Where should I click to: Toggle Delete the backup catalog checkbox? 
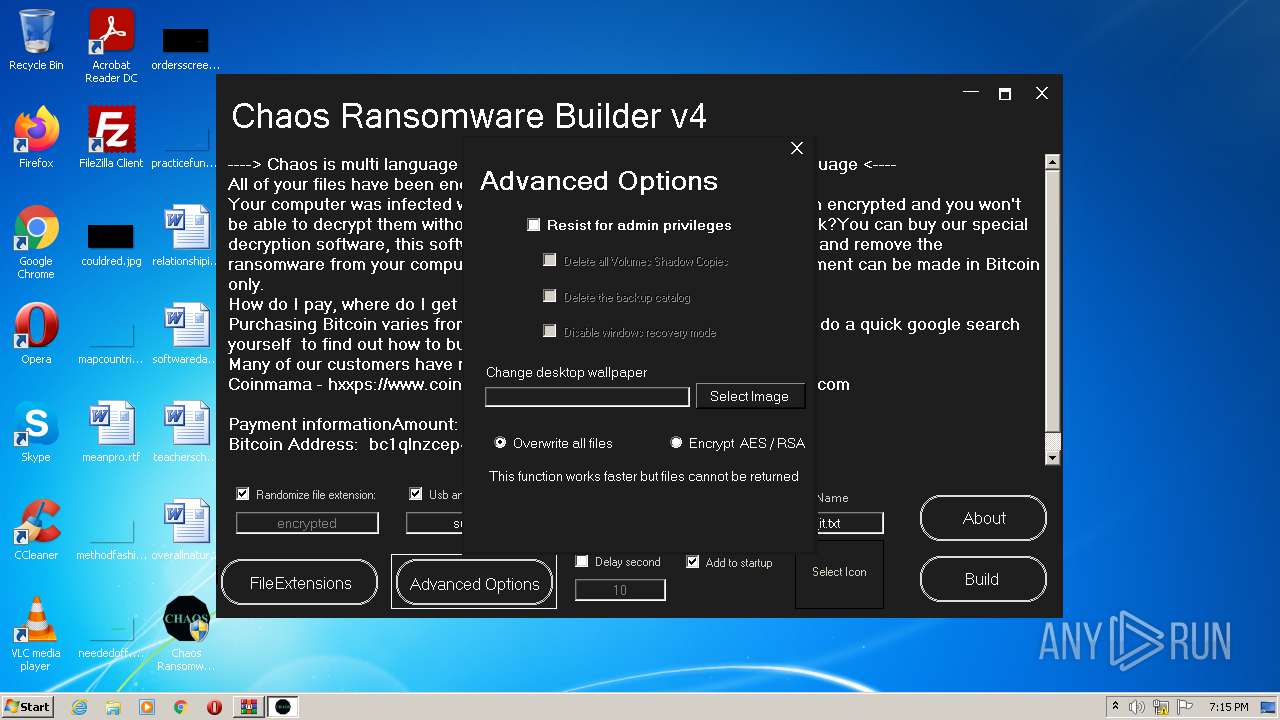(x=550, y=296)
